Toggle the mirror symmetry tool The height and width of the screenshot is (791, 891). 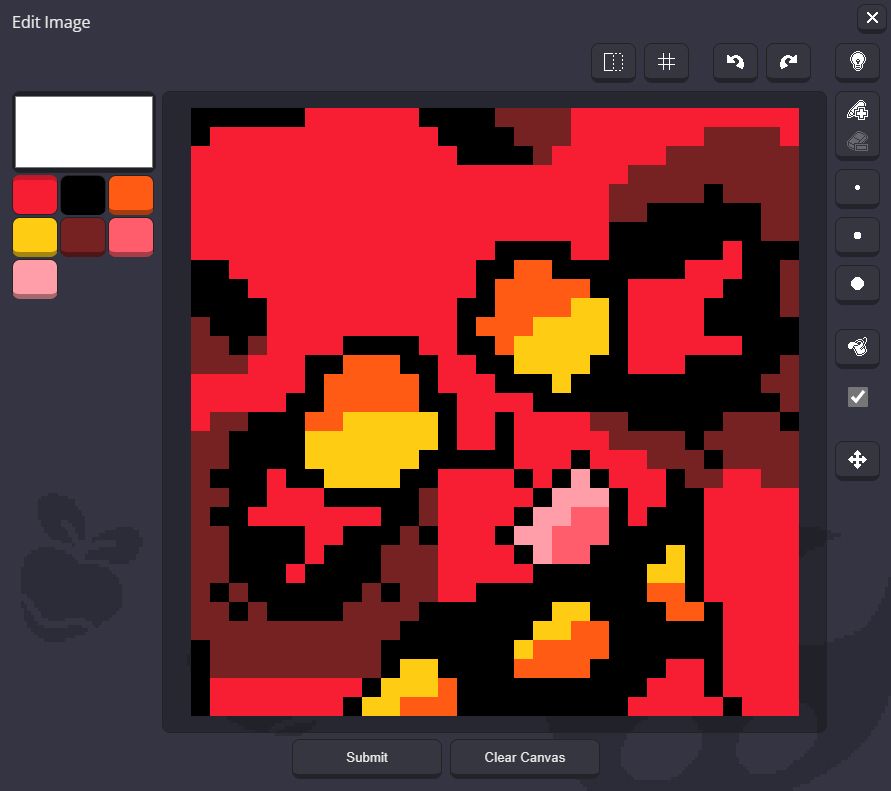(613, 61)
